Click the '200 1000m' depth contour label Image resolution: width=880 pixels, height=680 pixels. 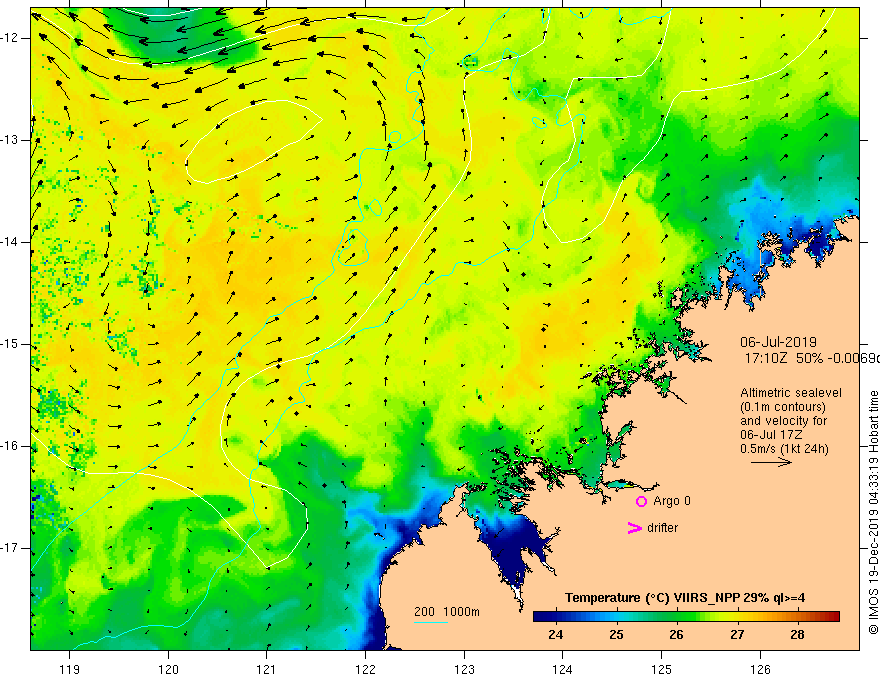447,612
